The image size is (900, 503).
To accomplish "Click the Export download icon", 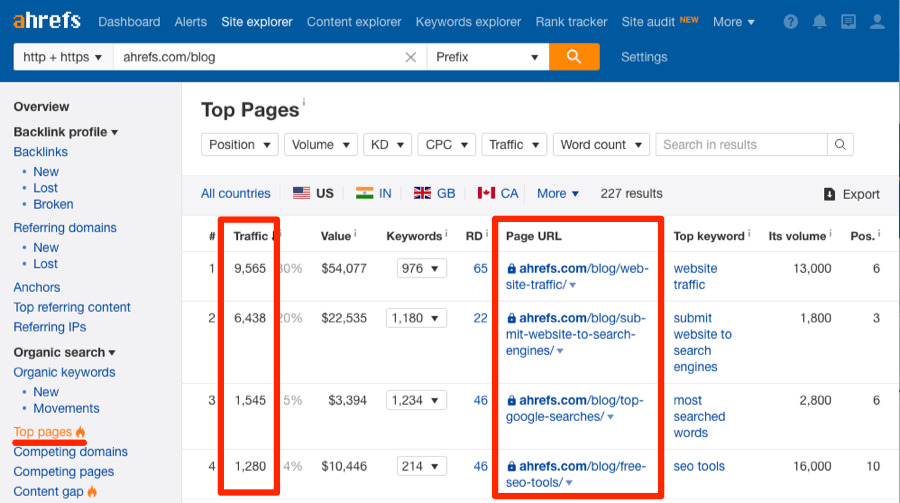I will pyautogui.click(x=829, y=194).
